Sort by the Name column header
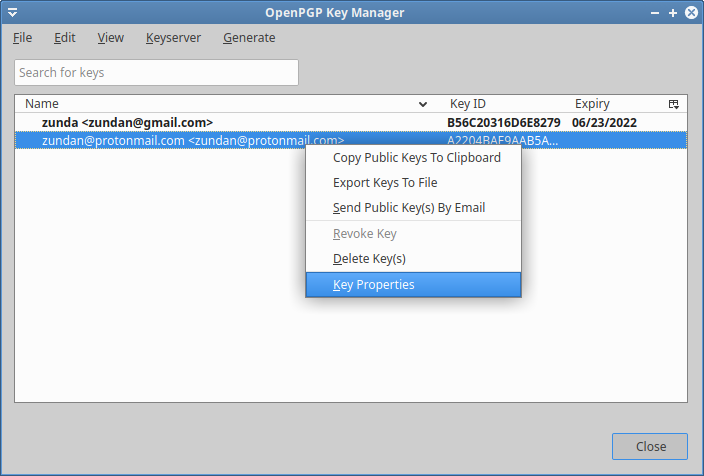Screen dimensions: 704x476 (x=224, y=104)
